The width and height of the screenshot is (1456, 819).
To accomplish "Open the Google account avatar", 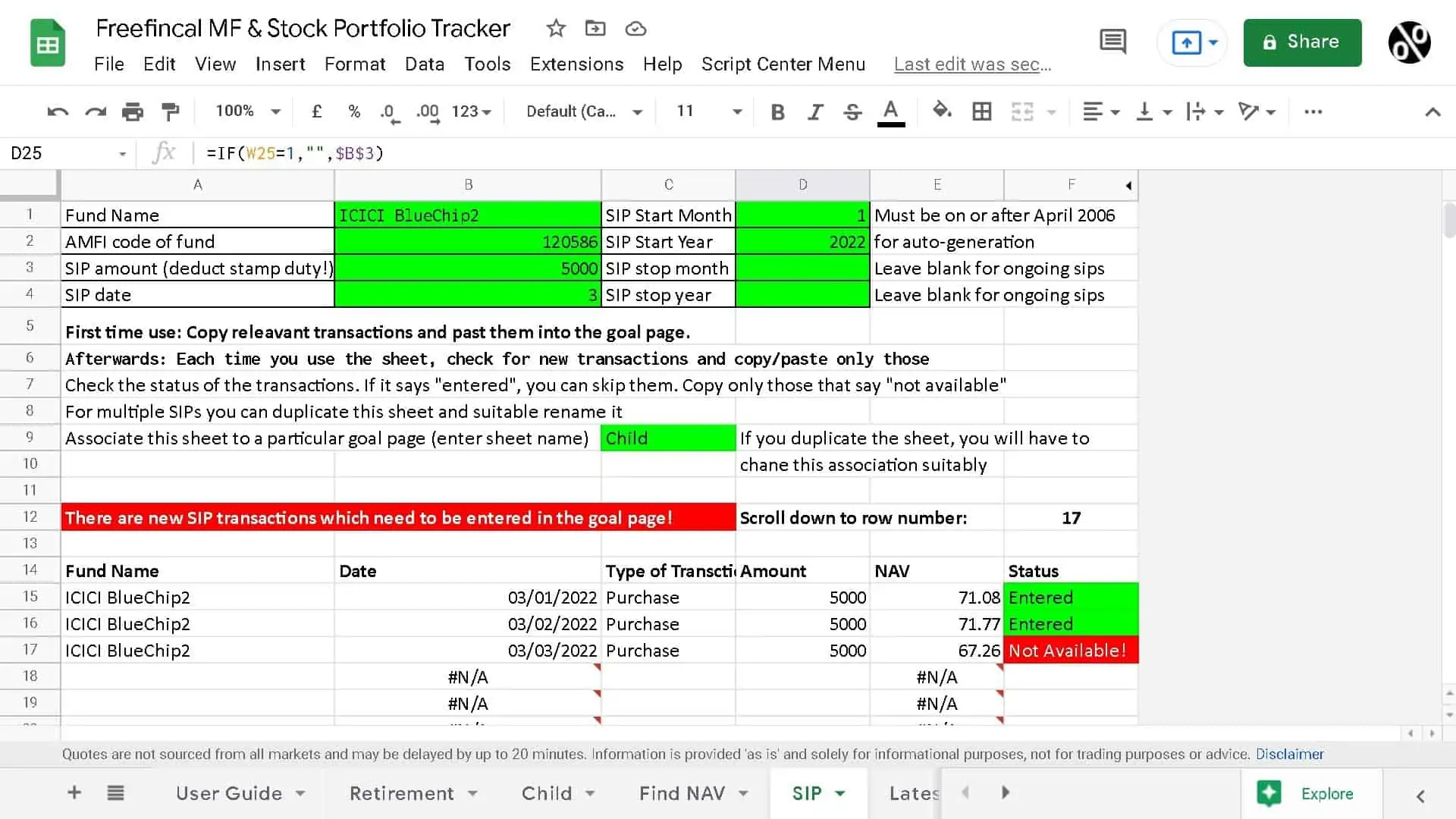I will [x=1409, y=42].
